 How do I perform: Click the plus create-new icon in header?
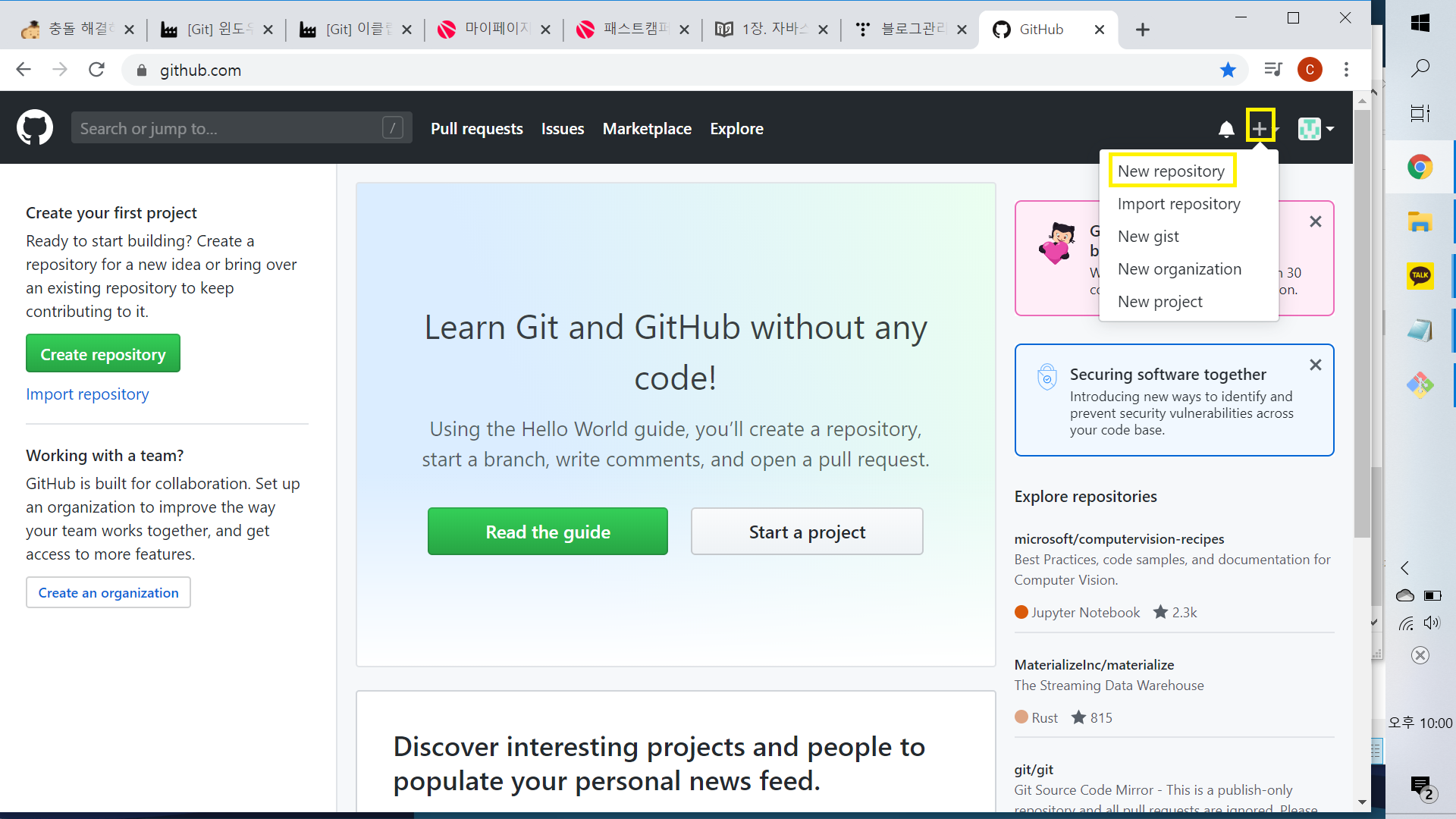1260,127
